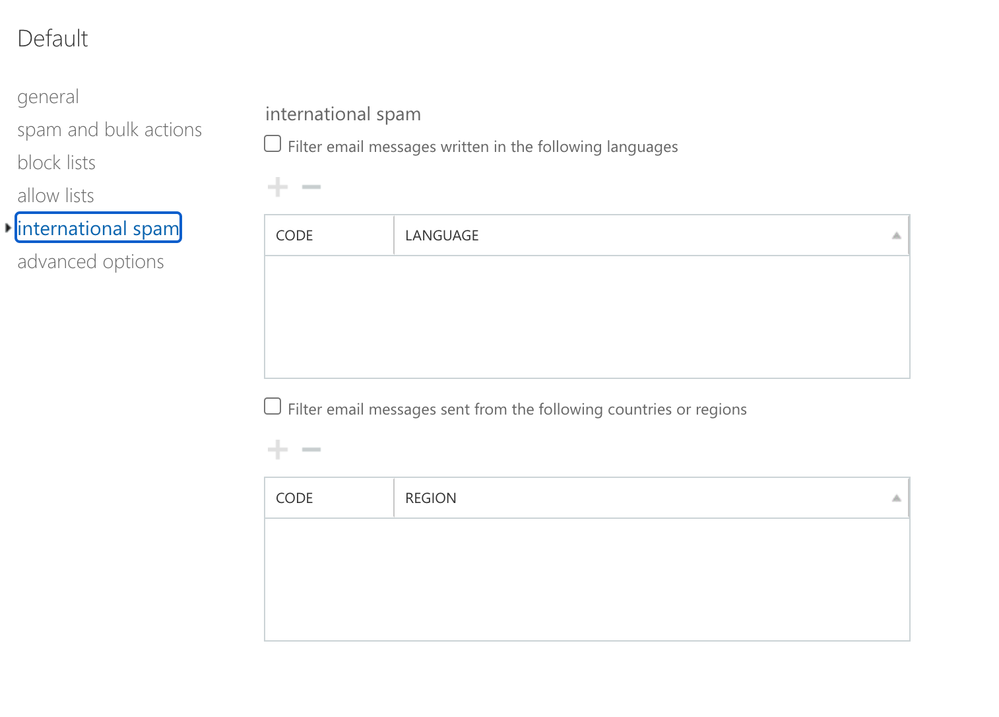Click the REGION column sort arrow
The width and height of the screenshot is (999, 717).
pos(896,498)
